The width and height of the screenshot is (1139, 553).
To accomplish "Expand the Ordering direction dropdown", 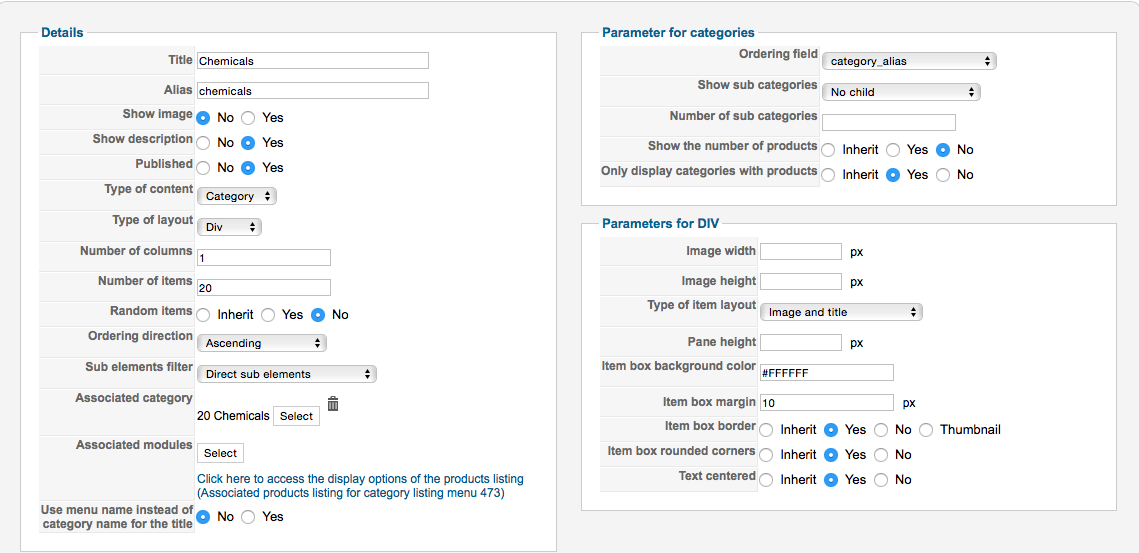I will [262, 343].
